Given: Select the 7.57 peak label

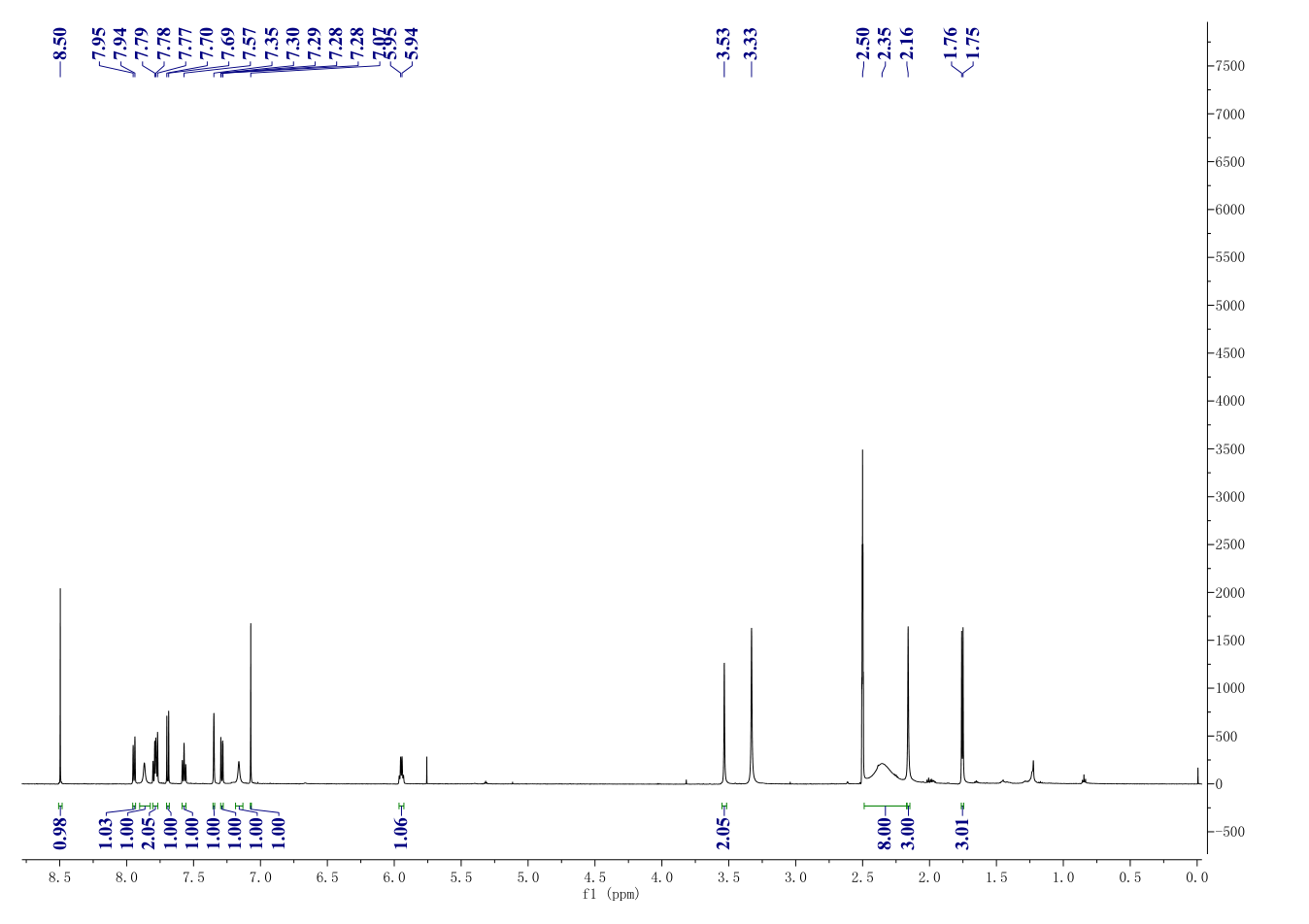Looking at the screenshot, I should (x=250, y=45).
